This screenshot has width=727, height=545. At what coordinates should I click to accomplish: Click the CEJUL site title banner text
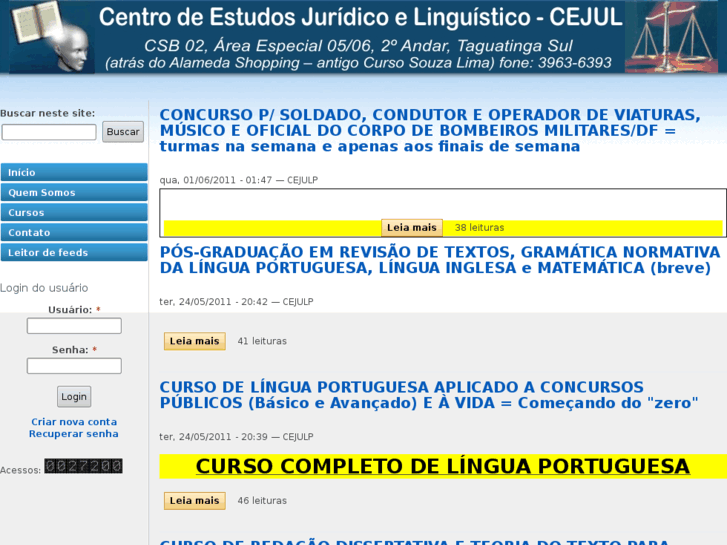360,17
